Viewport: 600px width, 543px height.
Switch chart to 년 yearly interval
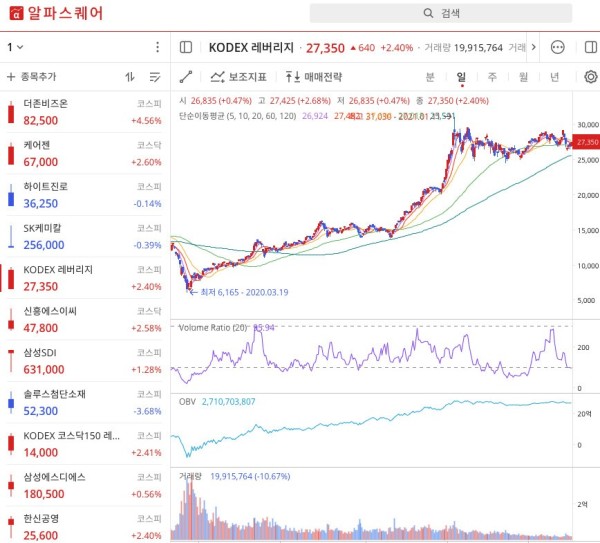pyautogui.click(x=554, y=77)
